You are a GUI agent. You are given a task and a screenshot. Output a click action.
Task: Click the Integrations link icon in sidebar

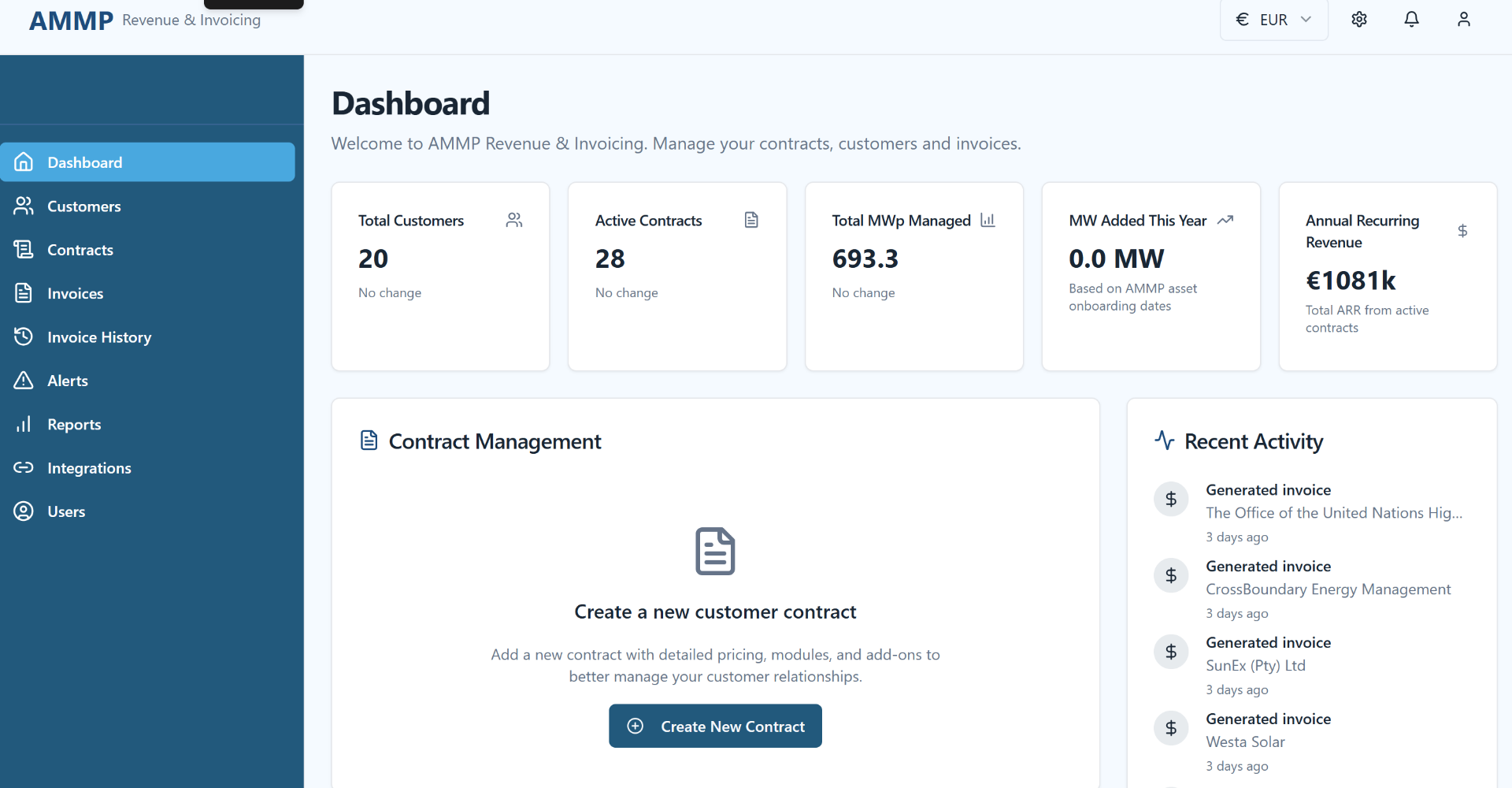pyautogui.click(x=24, y=467)
